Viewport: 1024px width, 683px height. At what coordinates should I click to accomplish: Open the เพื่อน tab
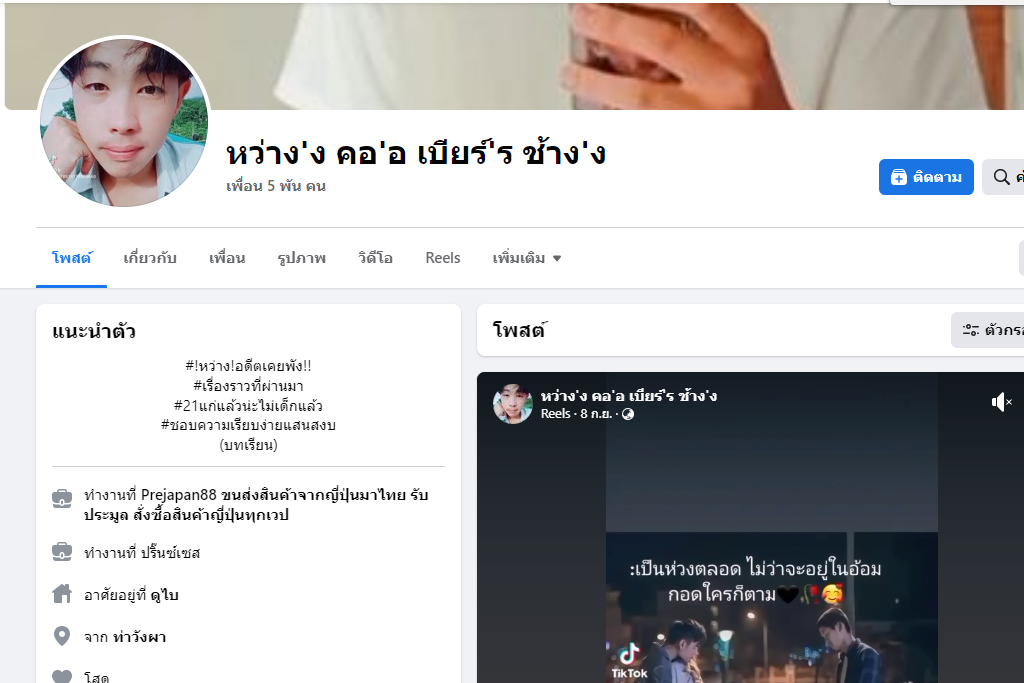pyautogui.click(x=227, y=258)
